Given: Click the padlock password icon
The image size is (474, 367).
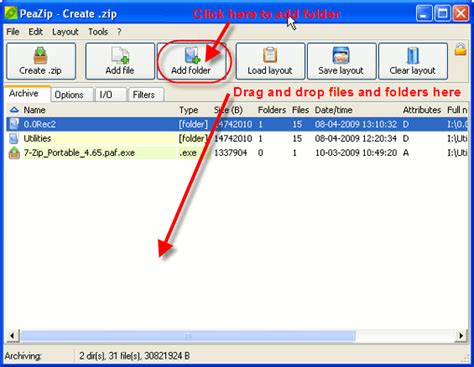Looking at the screenshot, I should (x=460, y=49).
